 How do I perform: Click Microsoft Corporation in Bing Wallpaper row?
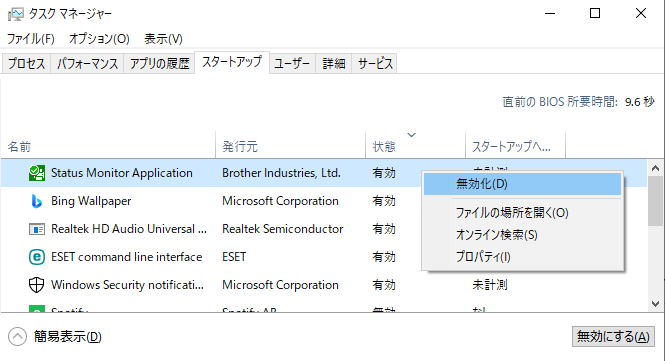[x=280, y=201]
